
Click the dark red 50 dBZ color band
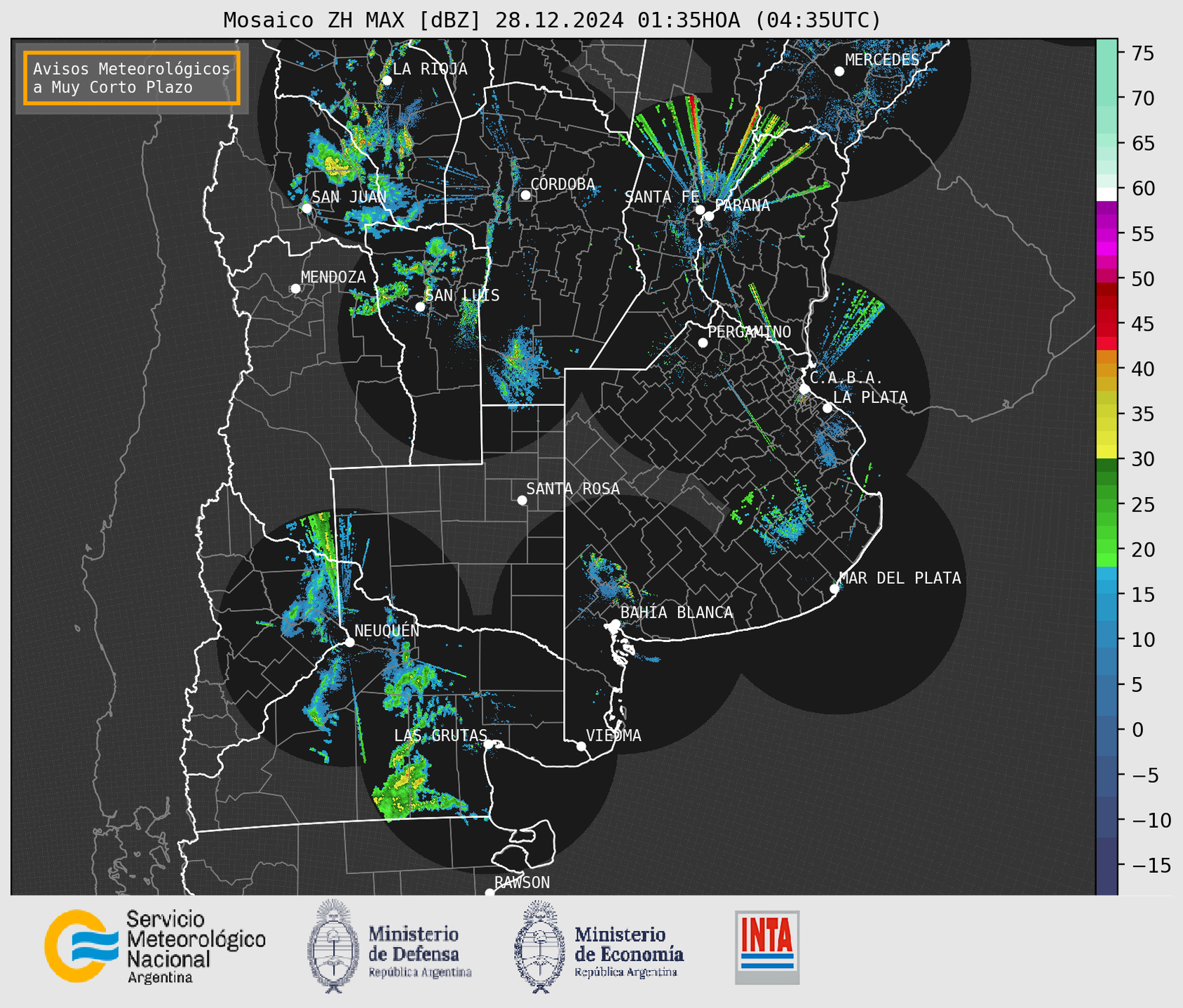click(x=1107, y=289)
